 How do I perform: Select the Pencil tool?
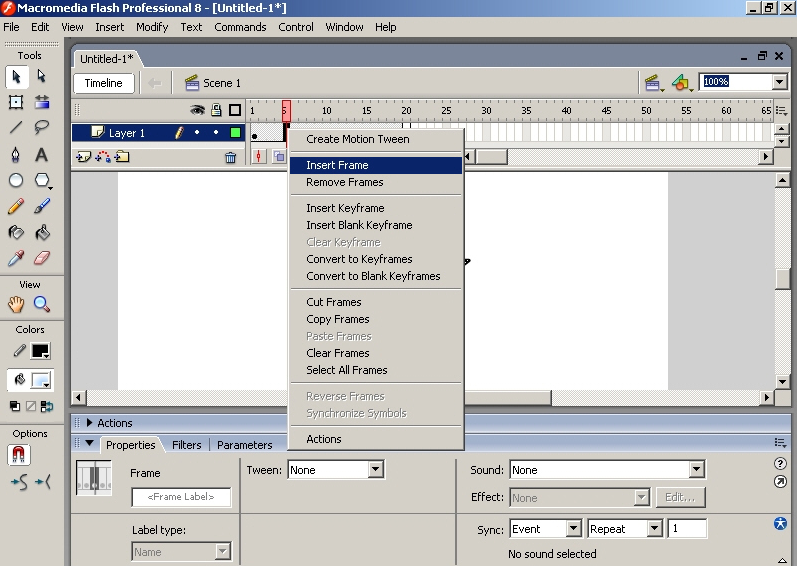coord(16,206)
